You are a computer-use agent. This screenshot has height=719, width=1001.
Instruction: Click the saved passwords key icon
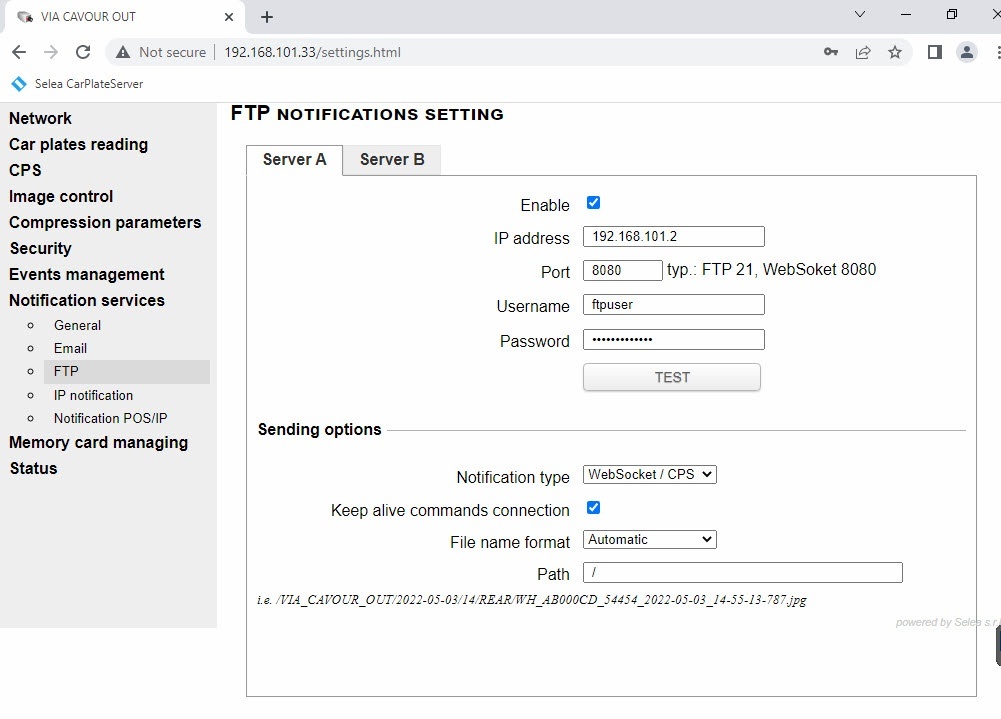click(x=831, y=52)
